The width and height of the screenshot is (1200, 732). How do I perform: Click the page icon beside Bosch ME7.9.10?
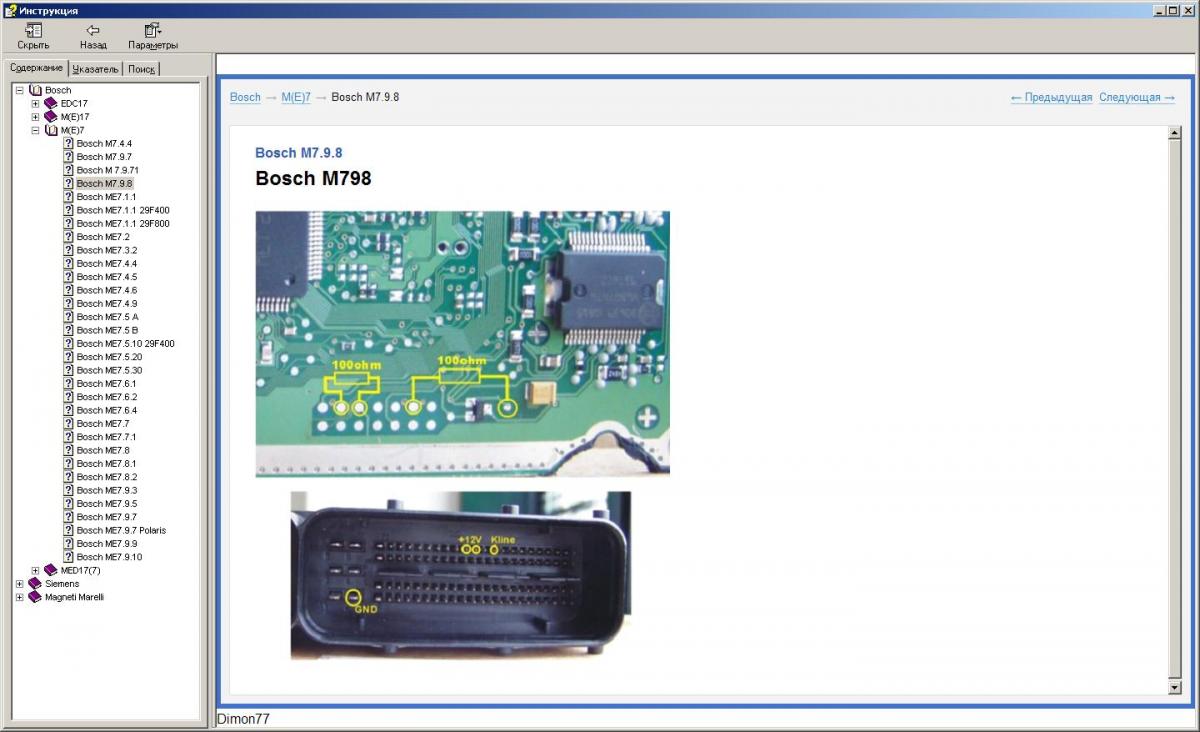click(x=68, y=557)
